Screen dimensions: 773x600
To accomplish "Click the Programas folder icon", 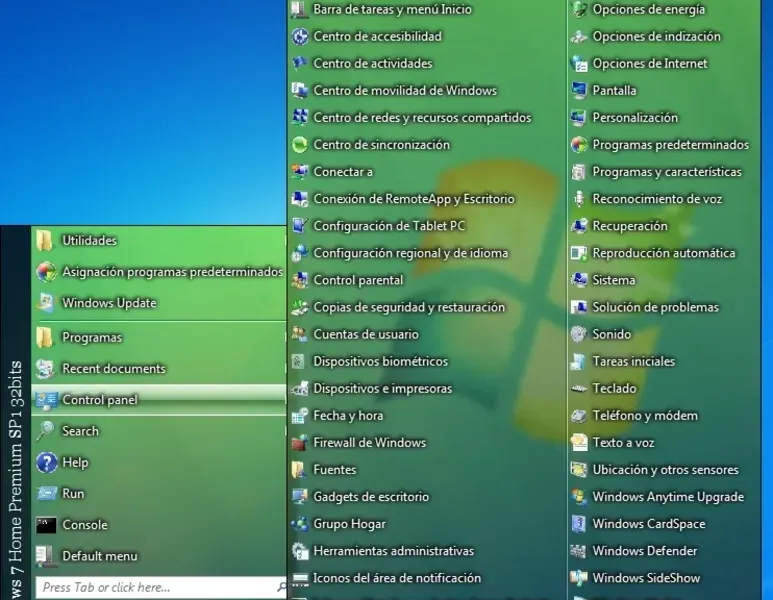I will 45,337.
